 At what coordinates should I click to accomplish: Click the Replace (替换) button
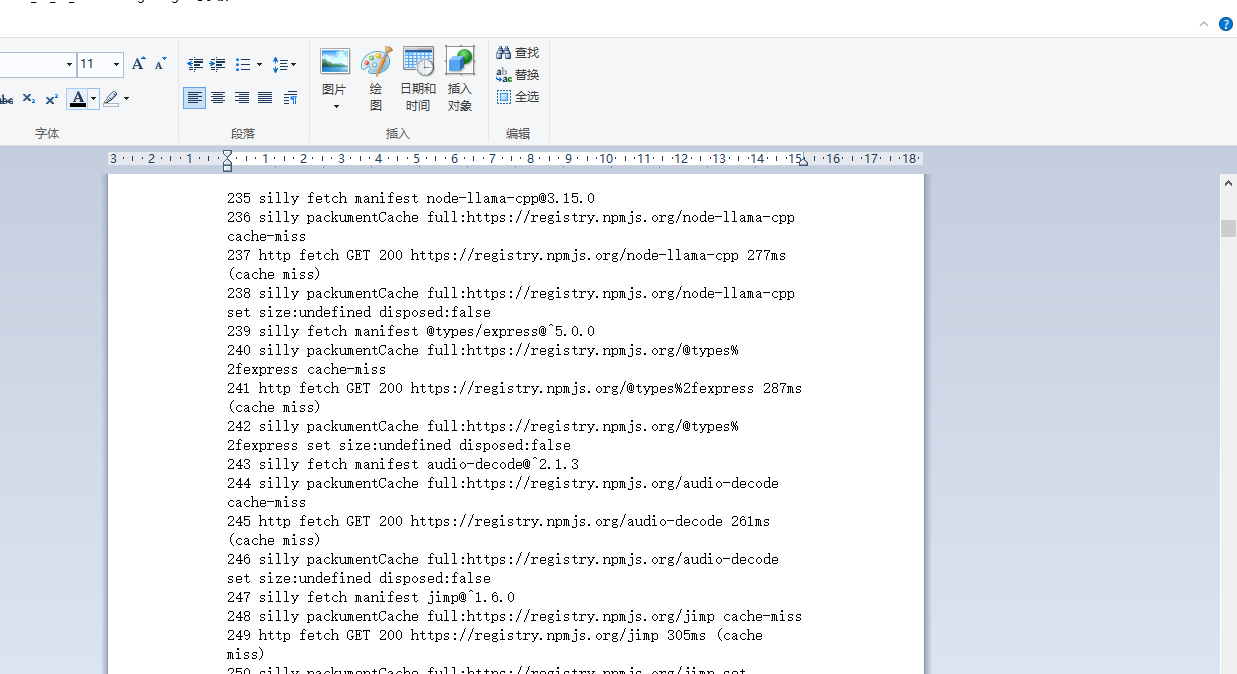(517, 74)
